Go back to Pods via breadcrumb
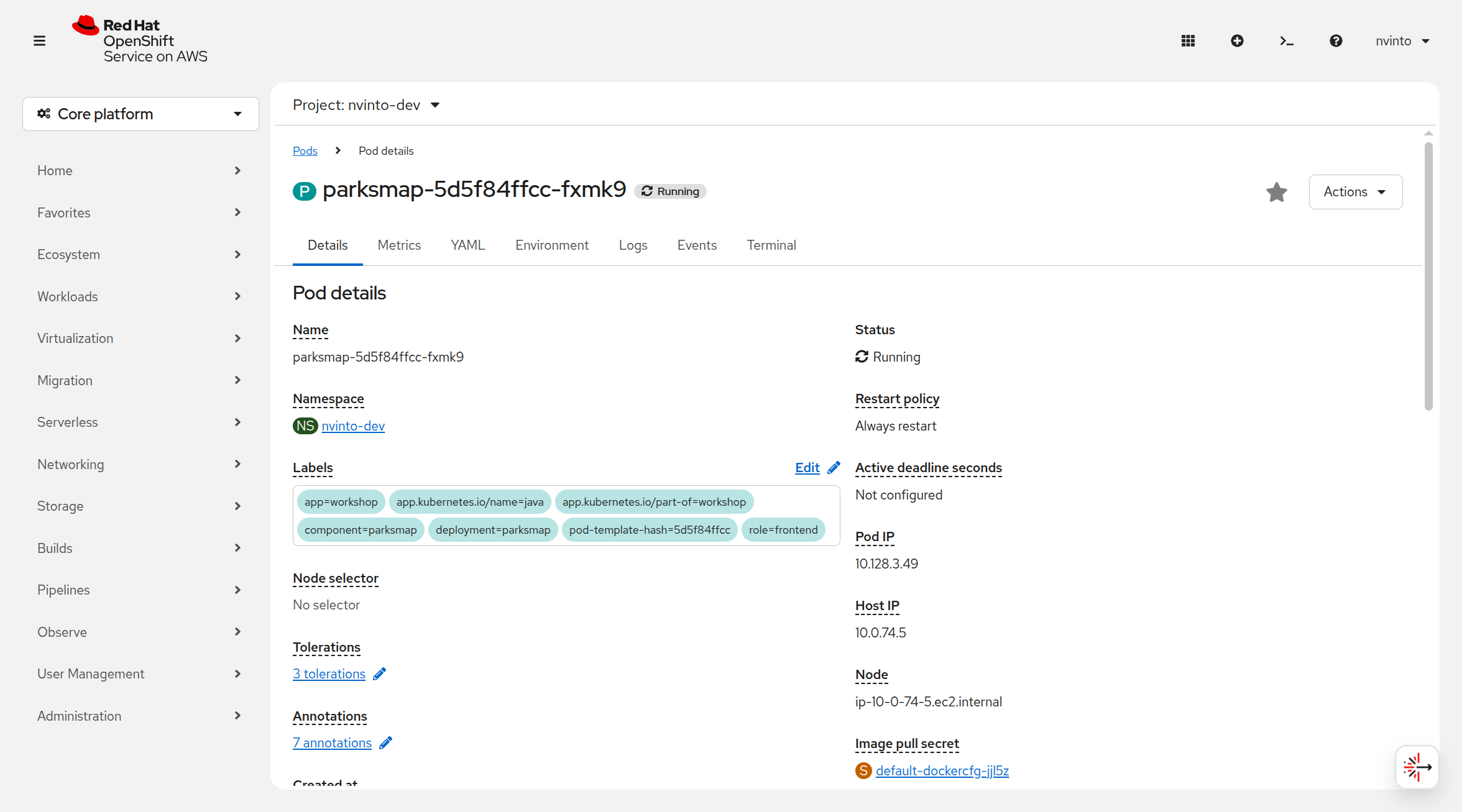This screenshot has width=1462, height=812. click(x=305, y=151)
